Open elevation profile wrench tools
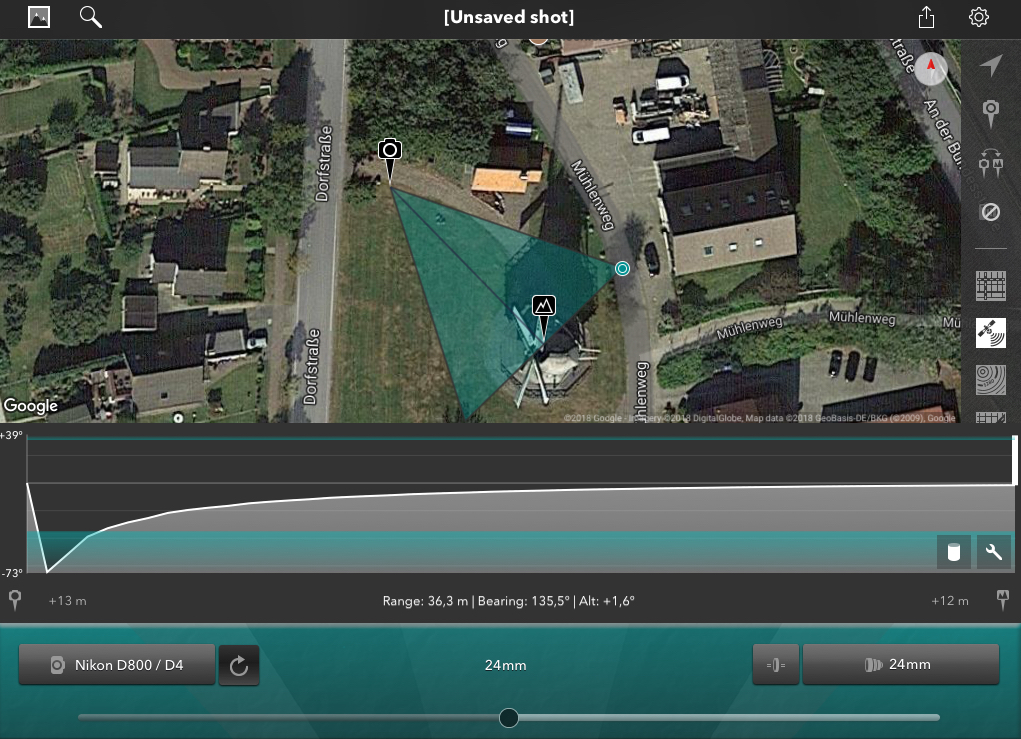 pyautogui.click(x=994, y=553)
